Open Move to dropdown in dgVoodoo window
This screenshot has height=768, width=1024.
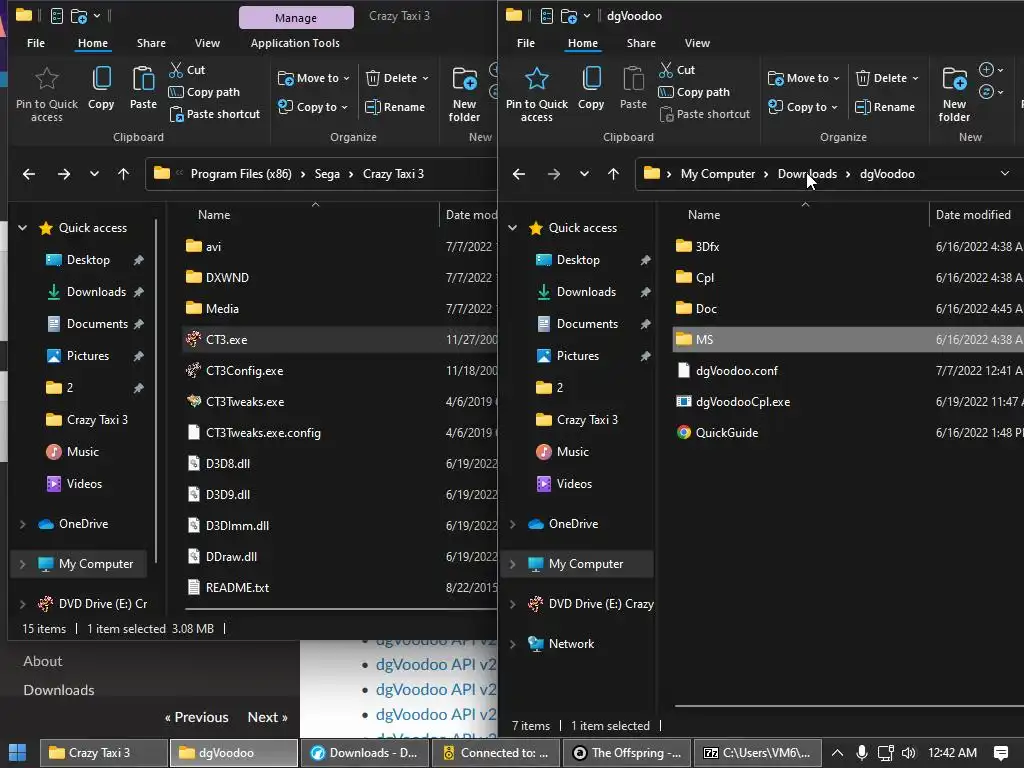point(803,78)
